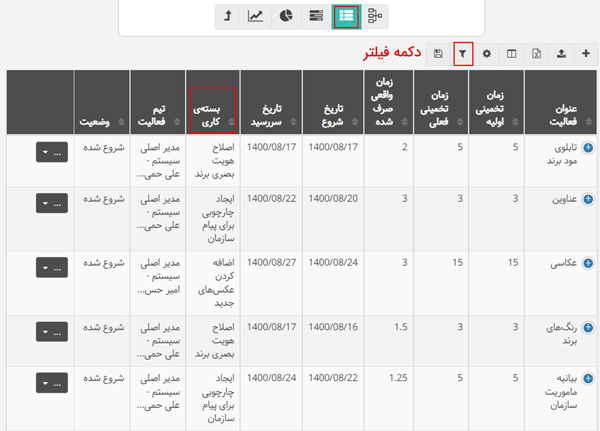
Task: Expand the رنگ‌های برند row
Action: point(587,326)
